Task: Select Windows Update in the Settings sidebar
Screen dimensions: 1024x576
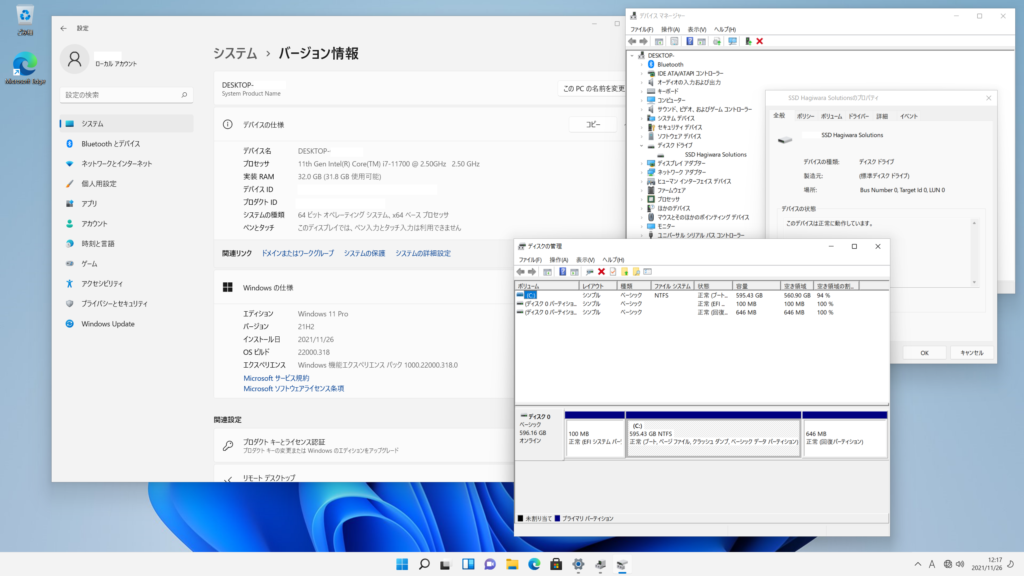Action: pos(126,324)
